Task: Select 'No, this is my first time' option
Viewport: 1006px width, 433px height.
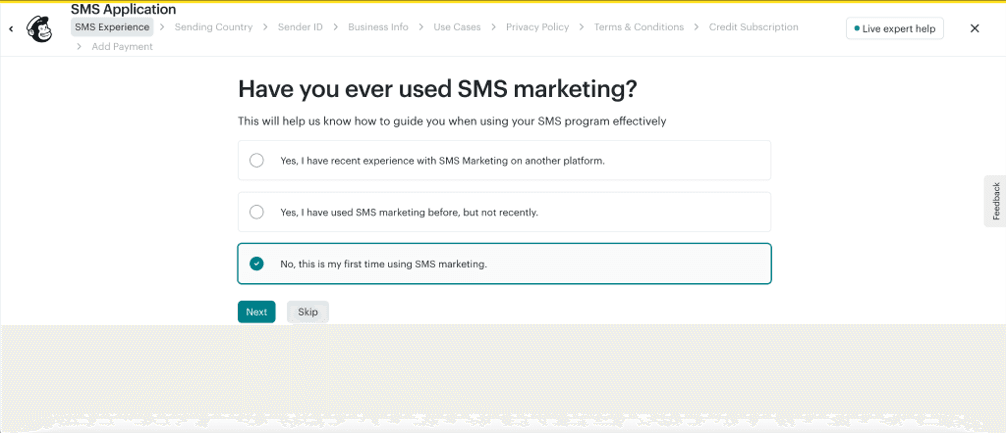Action: (504, 264)
